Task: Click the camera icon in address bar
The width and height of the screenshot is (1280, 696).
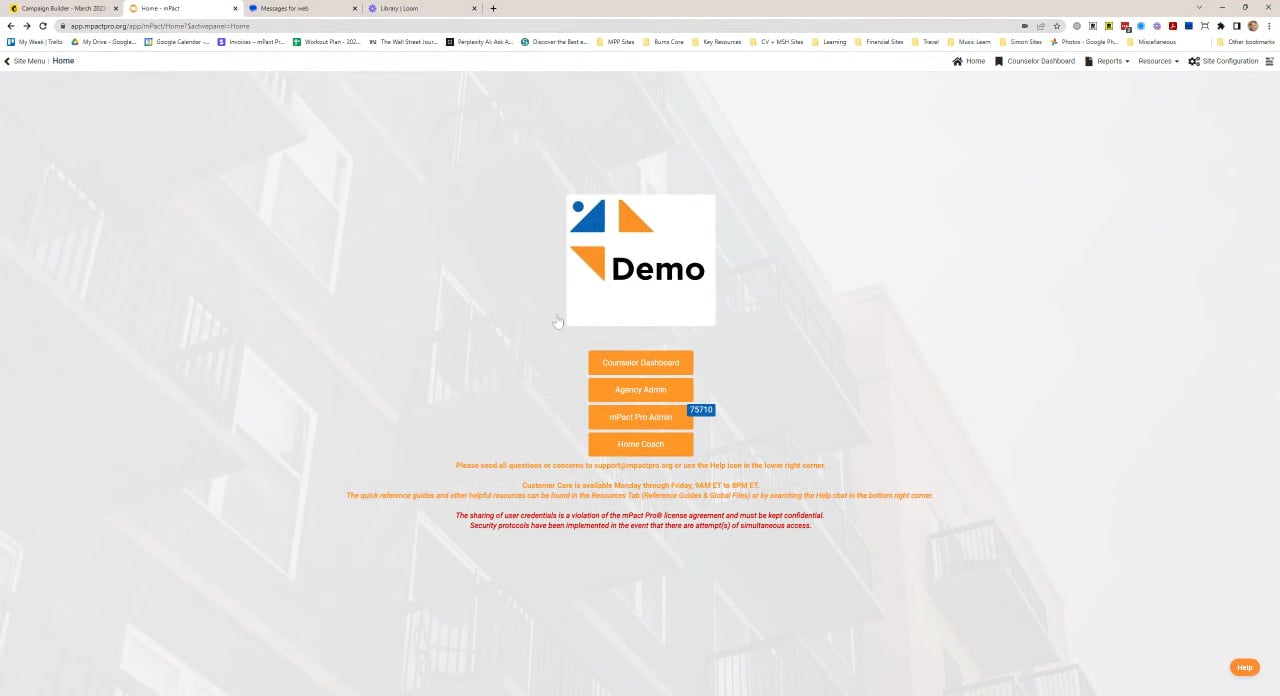Action: pos(1025,26)
